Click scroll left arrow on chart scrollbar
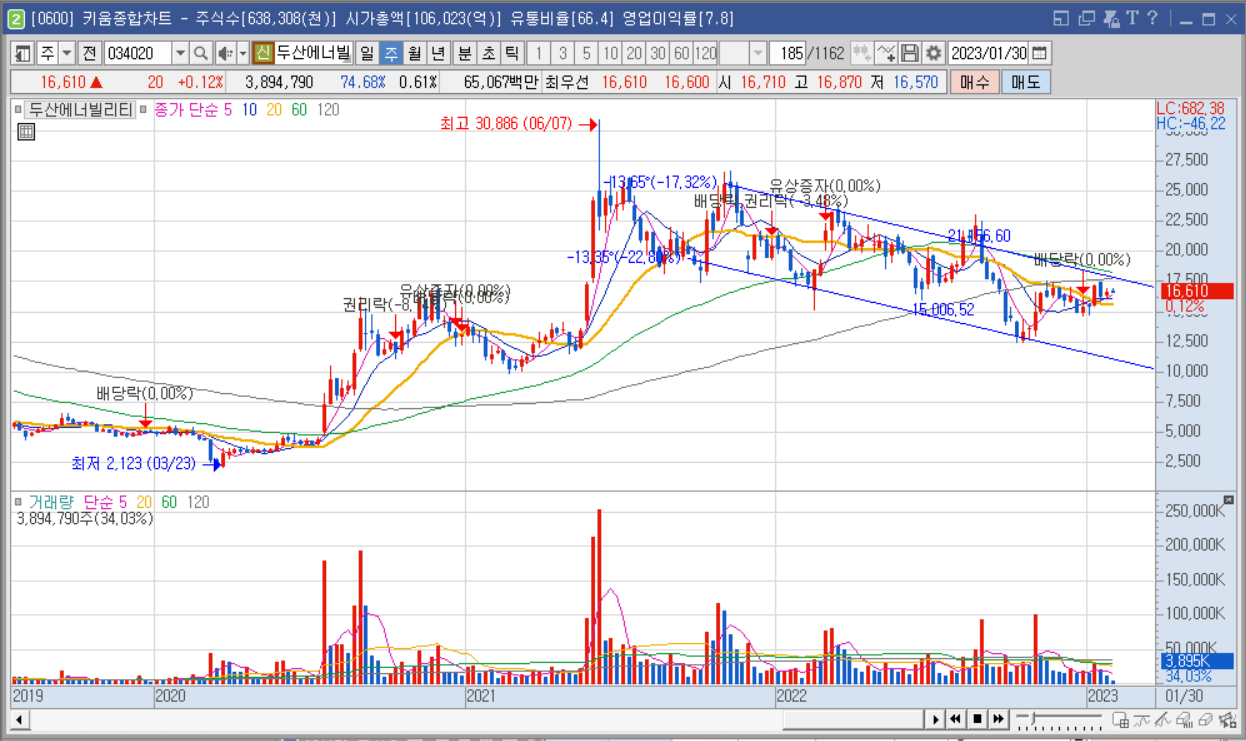1246x741 pixels. click(19, 719)
